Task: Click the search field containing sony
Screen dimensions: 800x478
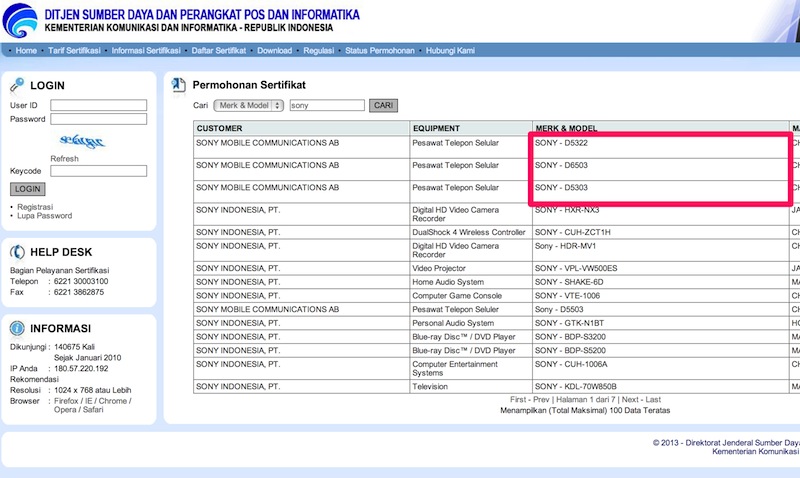Action: click(x=327, y=106)
